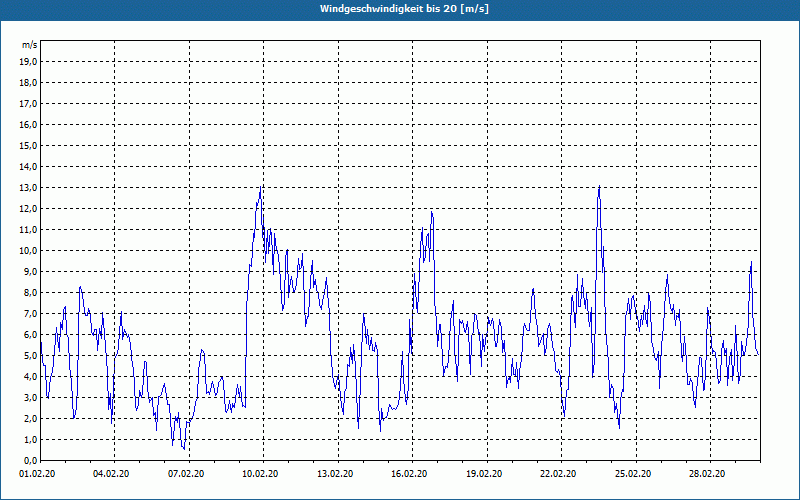Viewport: 800px width, 500px height.
Task: Select the 28.02.20 date label
Action: click(707, 474)
